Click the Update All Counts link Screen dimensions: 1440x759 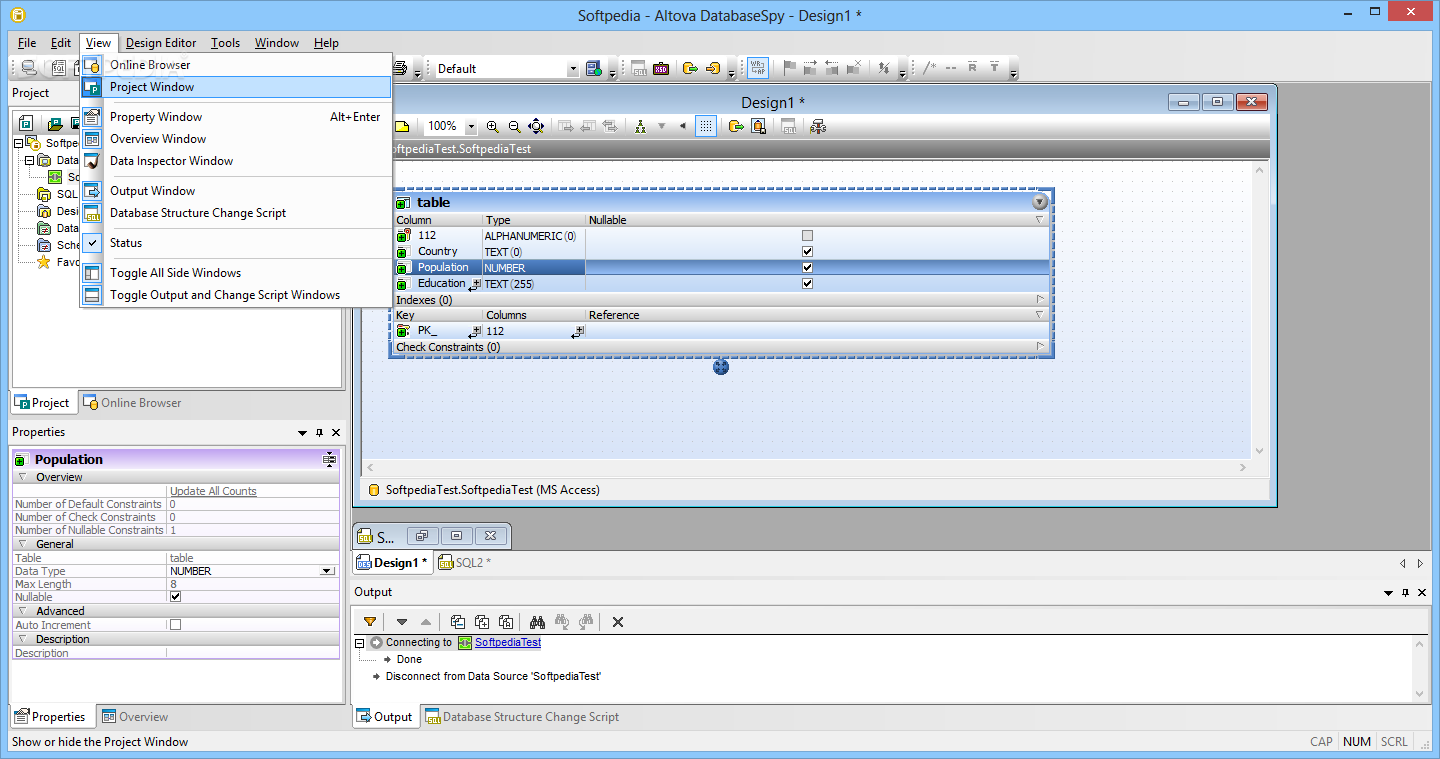tap(213, 491)
